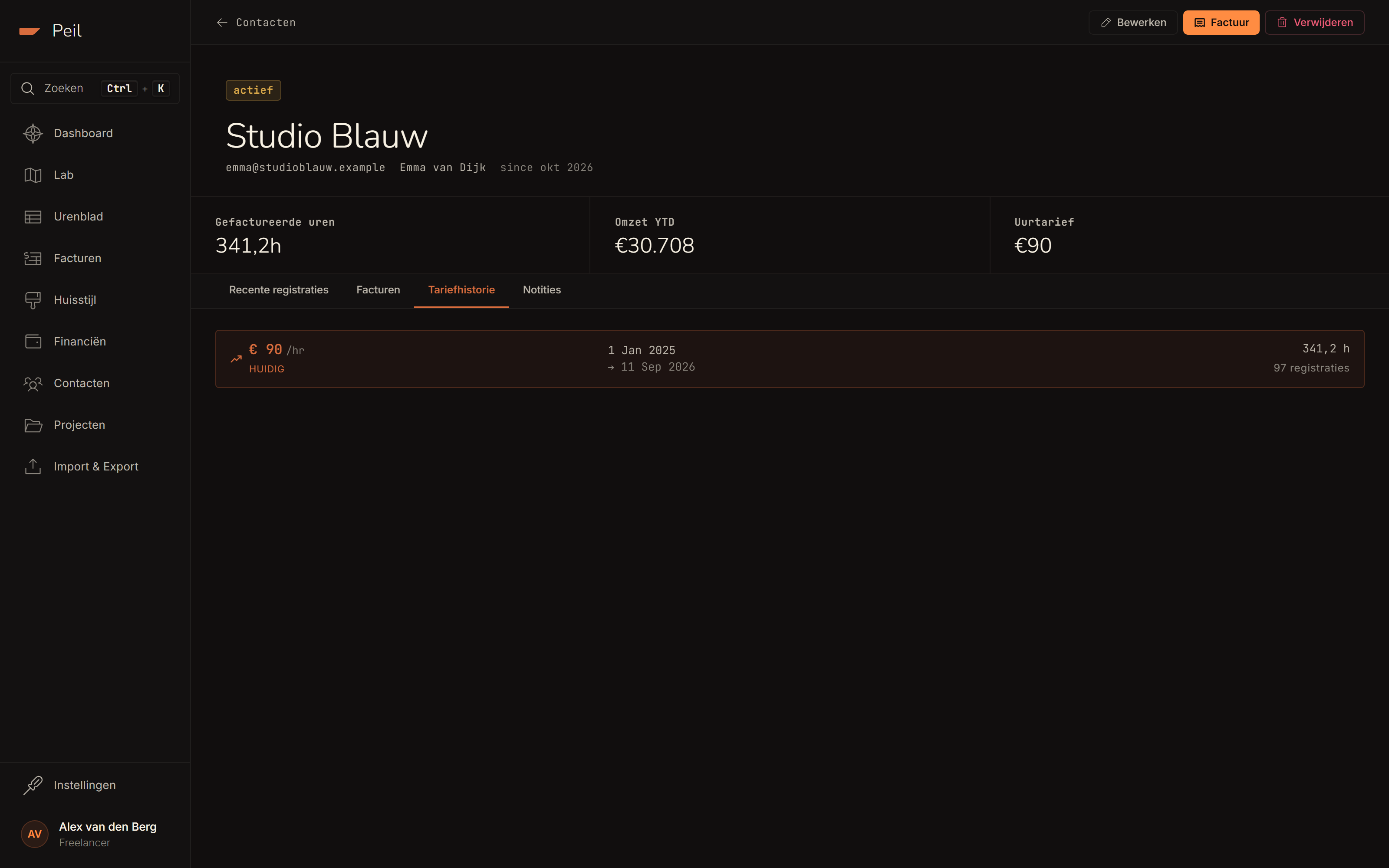Image resolution: width=1389 pixels, height=868 pixels.
Task: Click the Ctrl key hint in search
Action: click(x=119, y=89)
